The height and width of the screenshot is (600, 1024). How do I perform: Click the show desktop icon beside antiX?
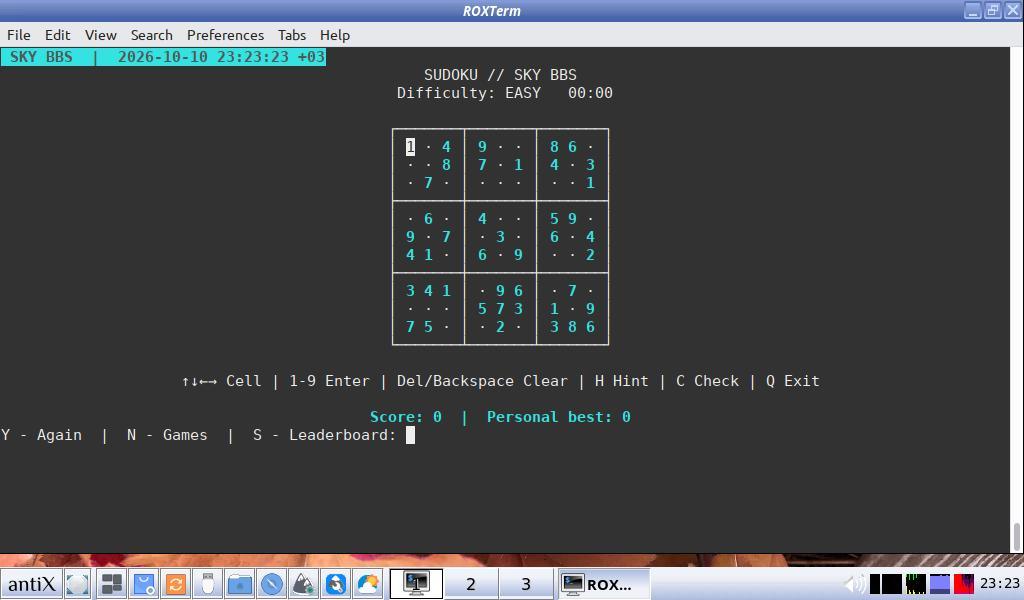click(x=78, y=584)
